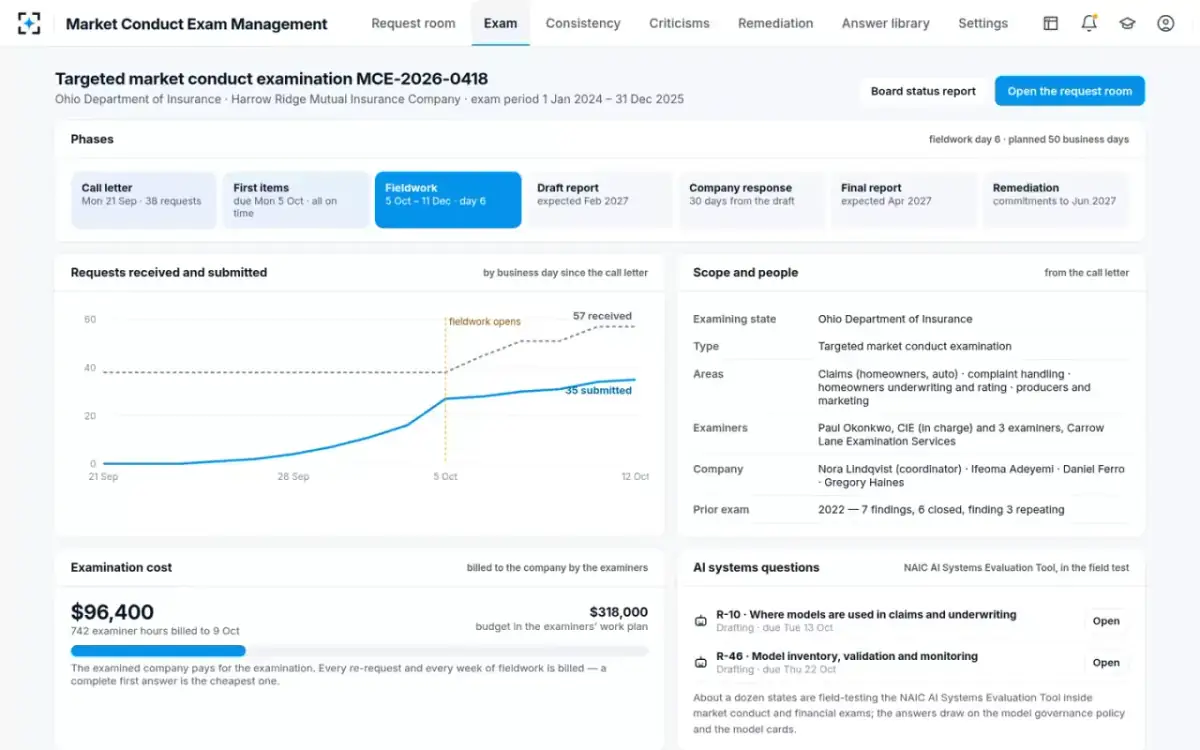Click the Paul Okonkwo examiners entry
The width and height of the screenshot is (1200, 750).
[x=961, y=434]
